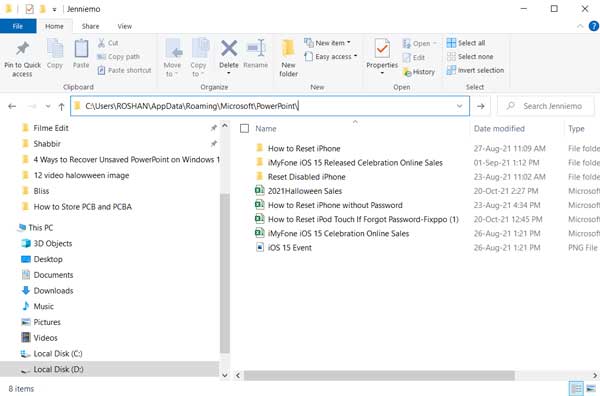Open the File menu
The height and width of the screenshot is (396, 600).
coord(18,26)
